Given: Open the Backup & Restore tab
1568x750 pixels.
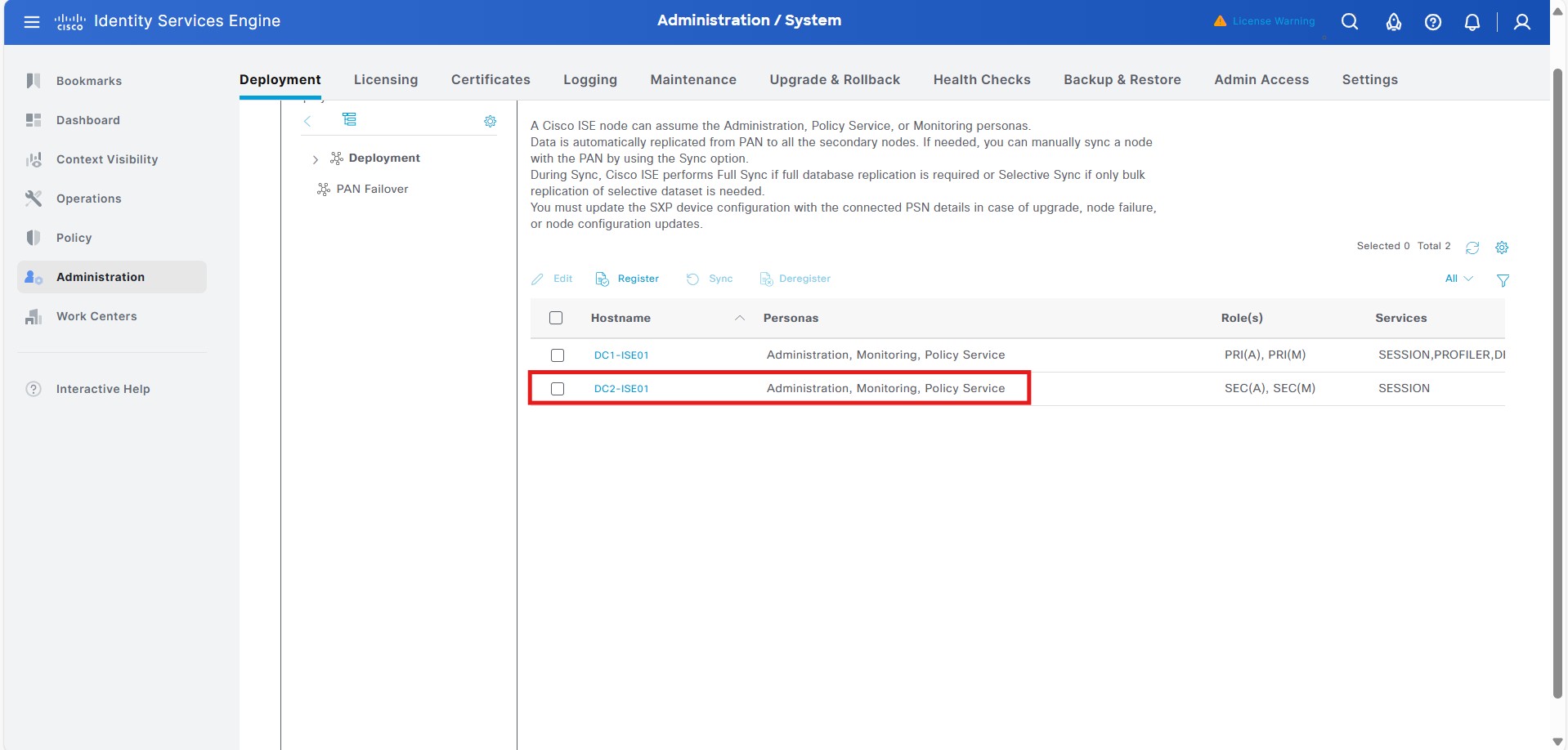Looking at the screenshot, I should point(1122,79).
